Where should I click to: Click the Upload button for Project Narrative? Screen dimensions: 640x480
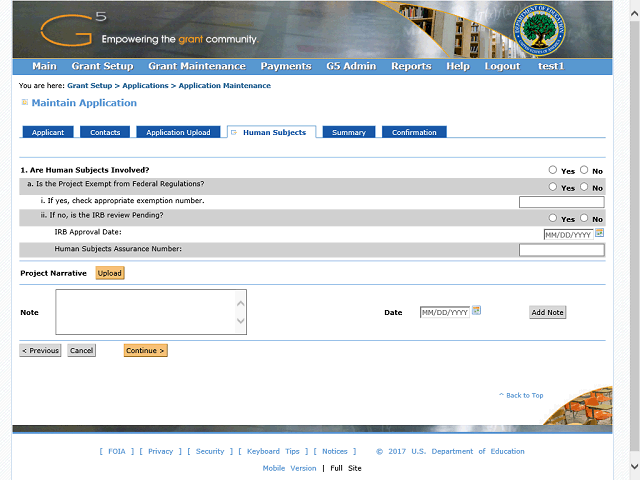point(110,273)
